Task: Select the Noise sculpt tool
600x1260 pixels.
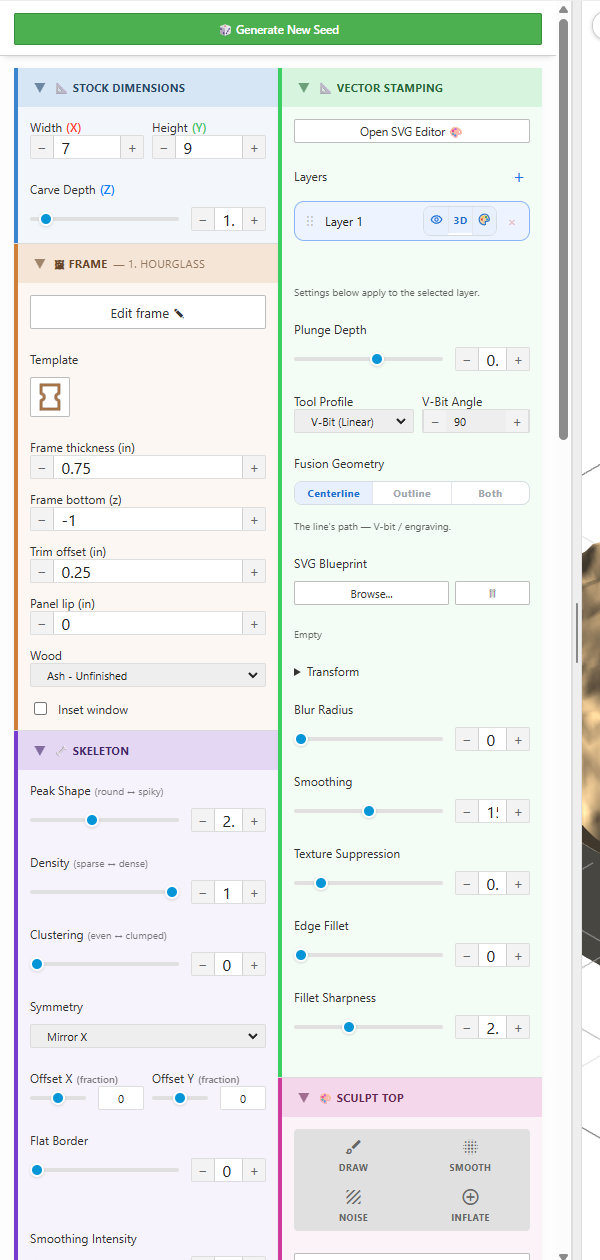Action: click(353, 1206)
